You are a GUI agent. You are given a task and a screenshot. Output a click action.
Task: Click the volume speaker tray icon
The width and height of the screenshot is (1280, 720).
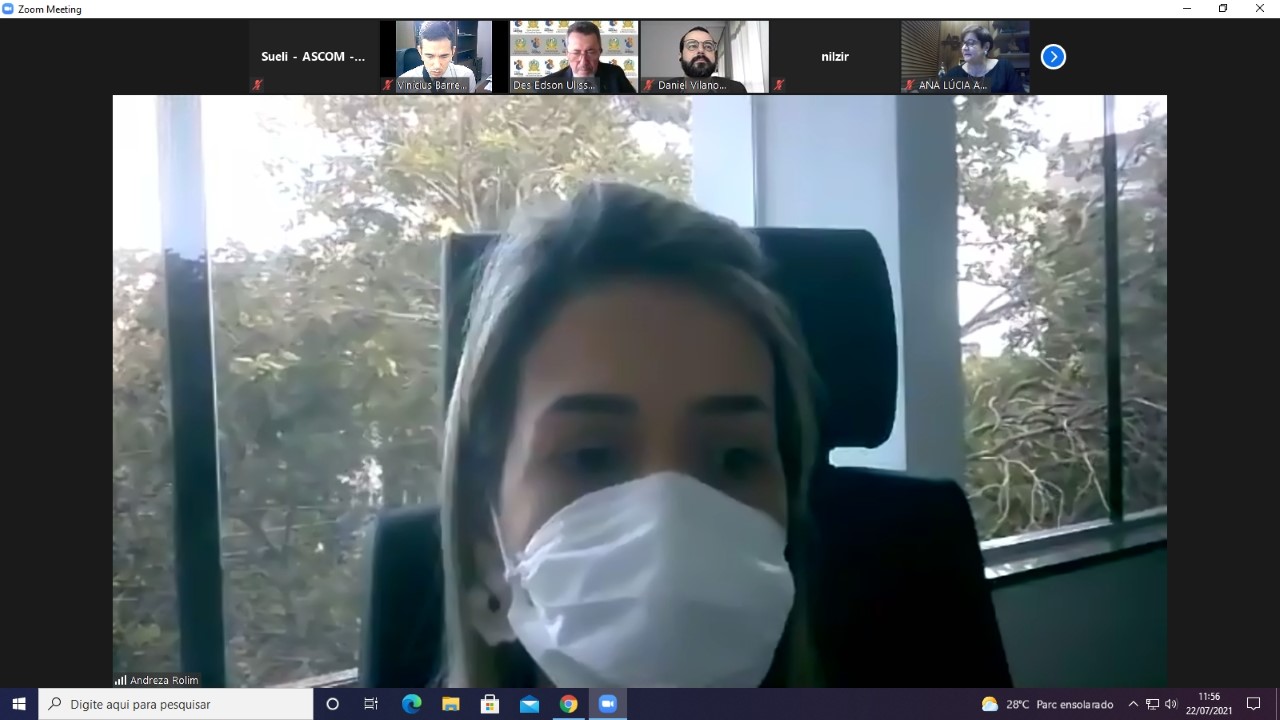click(1171, 704)
